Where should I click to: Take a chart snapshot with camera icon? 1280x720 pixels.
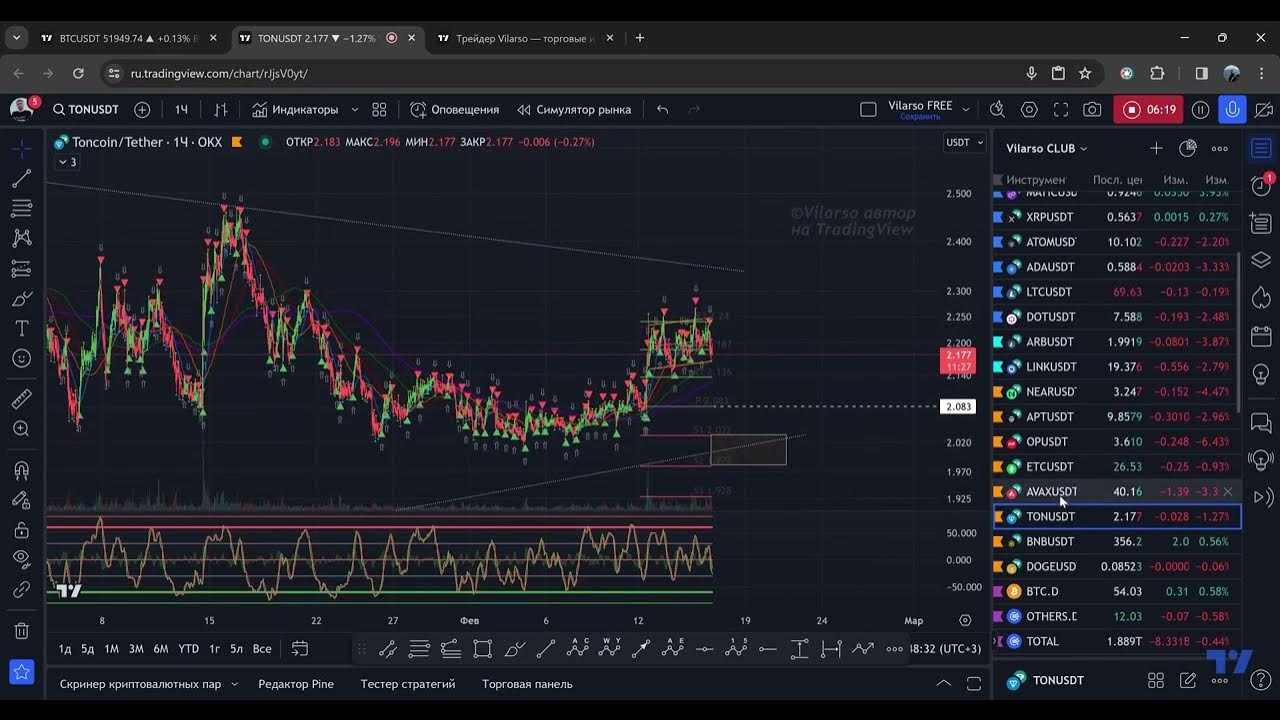pyautogui.click(x=1092, y=110)
